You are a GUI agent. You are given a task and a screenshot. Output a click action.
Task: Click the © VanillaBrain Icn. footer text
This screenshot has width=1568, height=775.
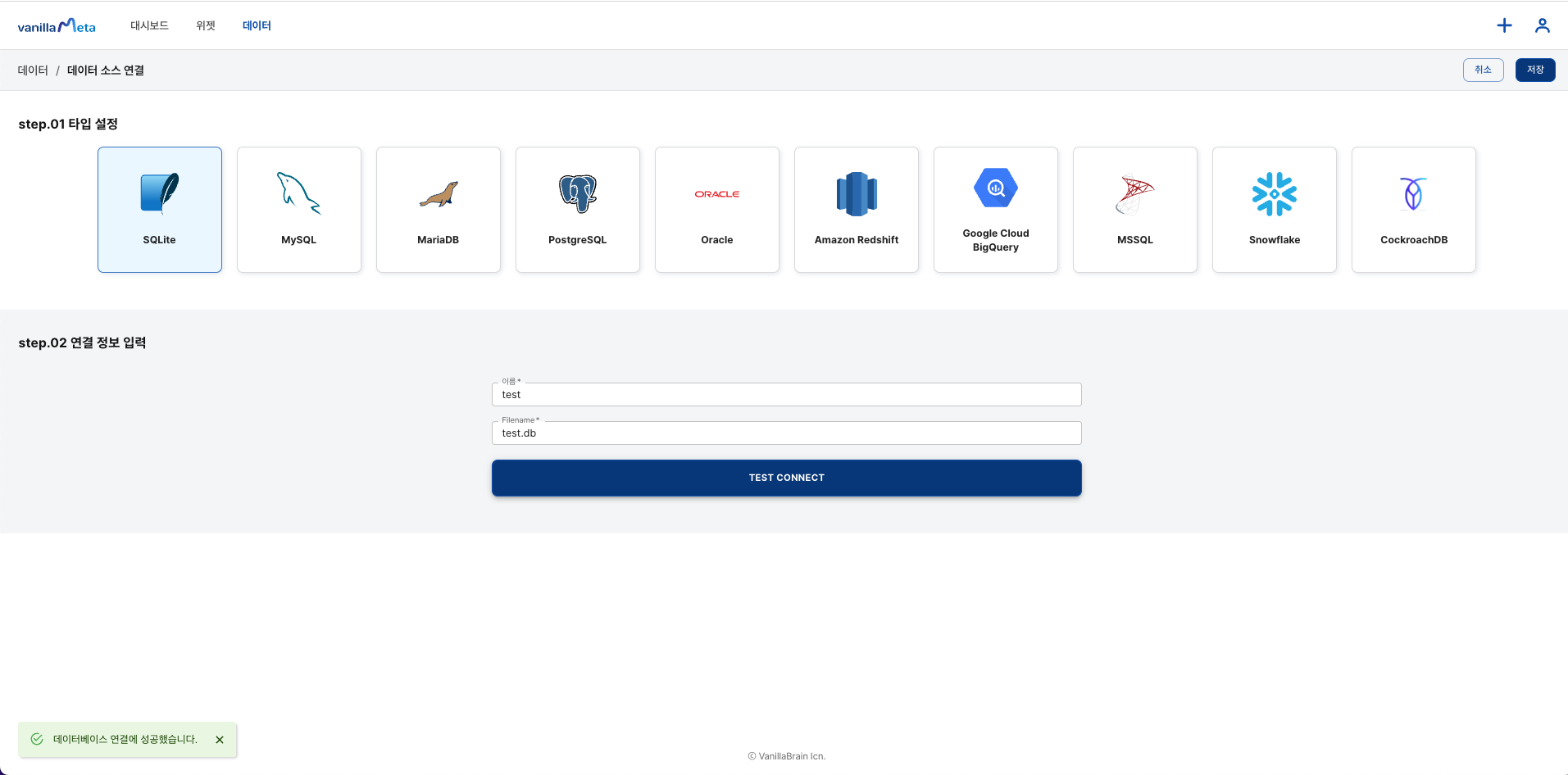point(787,756)
